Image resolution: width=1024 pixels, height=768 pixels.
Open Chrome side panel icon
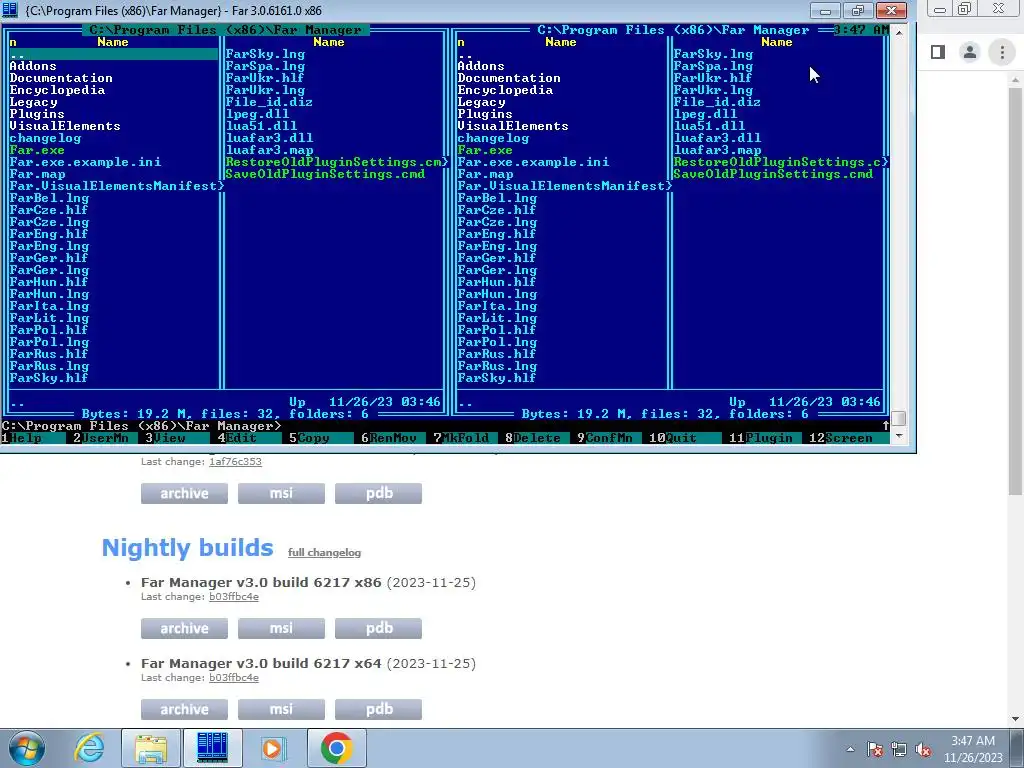click(938, 52)
